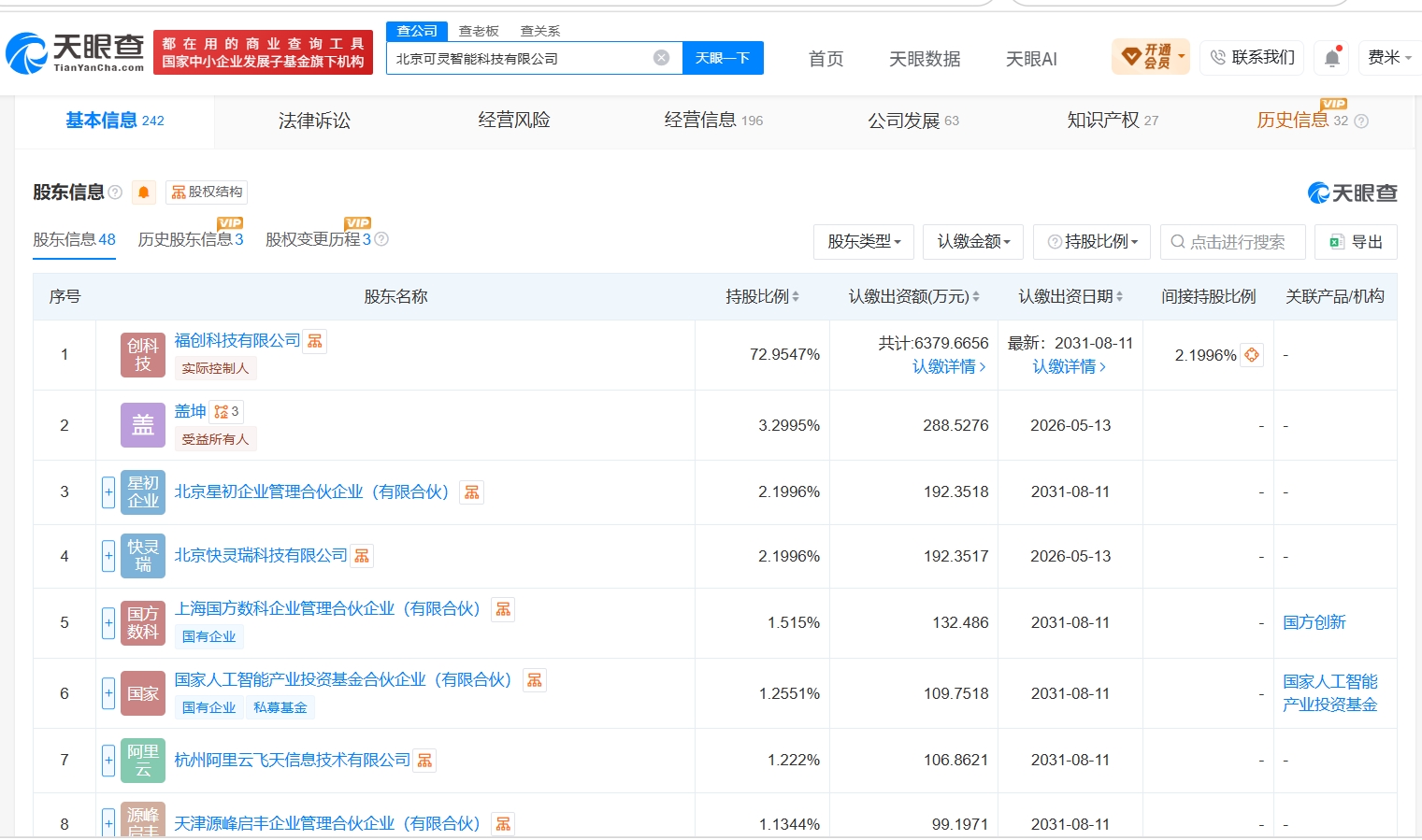Open the notifications bell

click(x=1332, y=58)
